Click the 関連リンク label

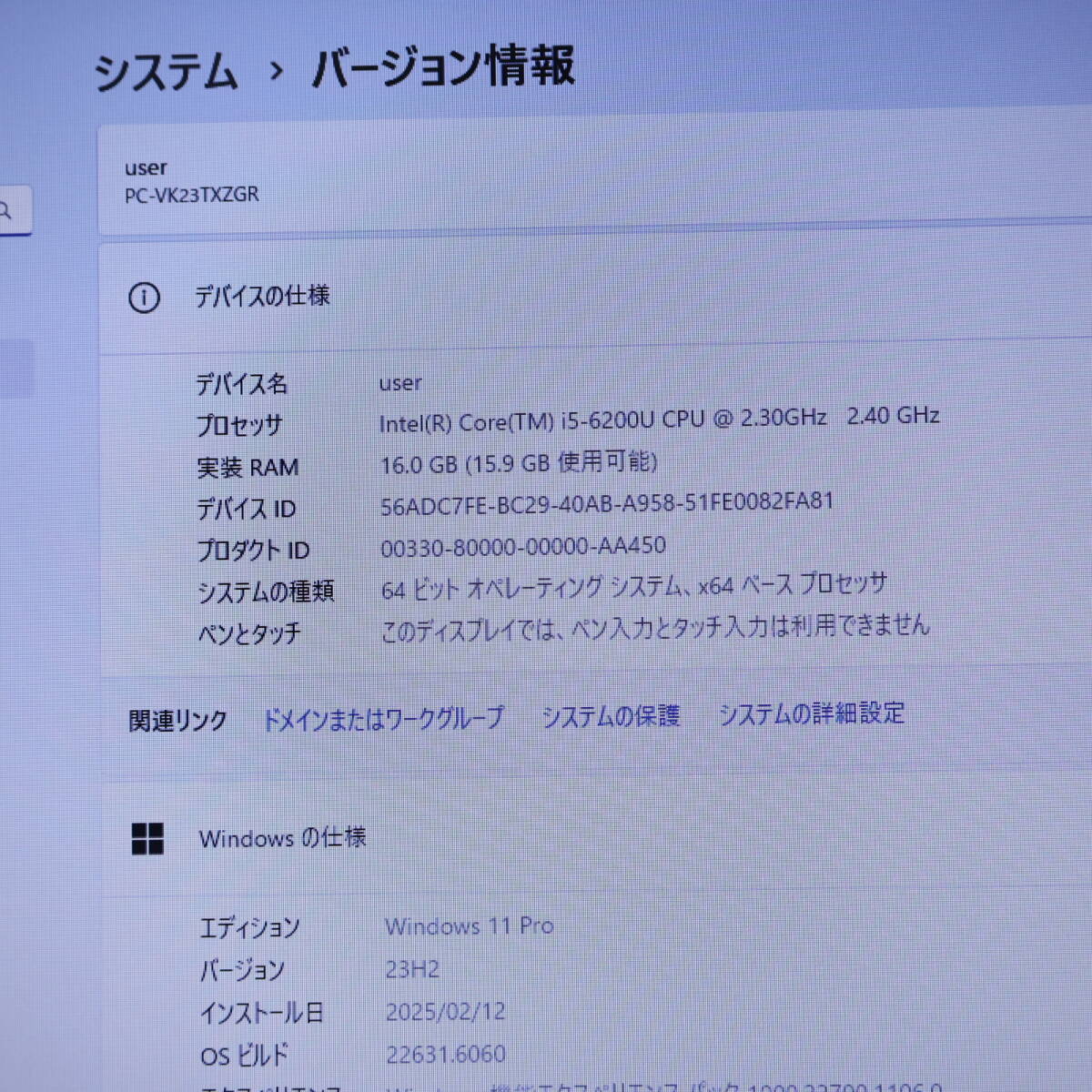click(x=177, y=721)
